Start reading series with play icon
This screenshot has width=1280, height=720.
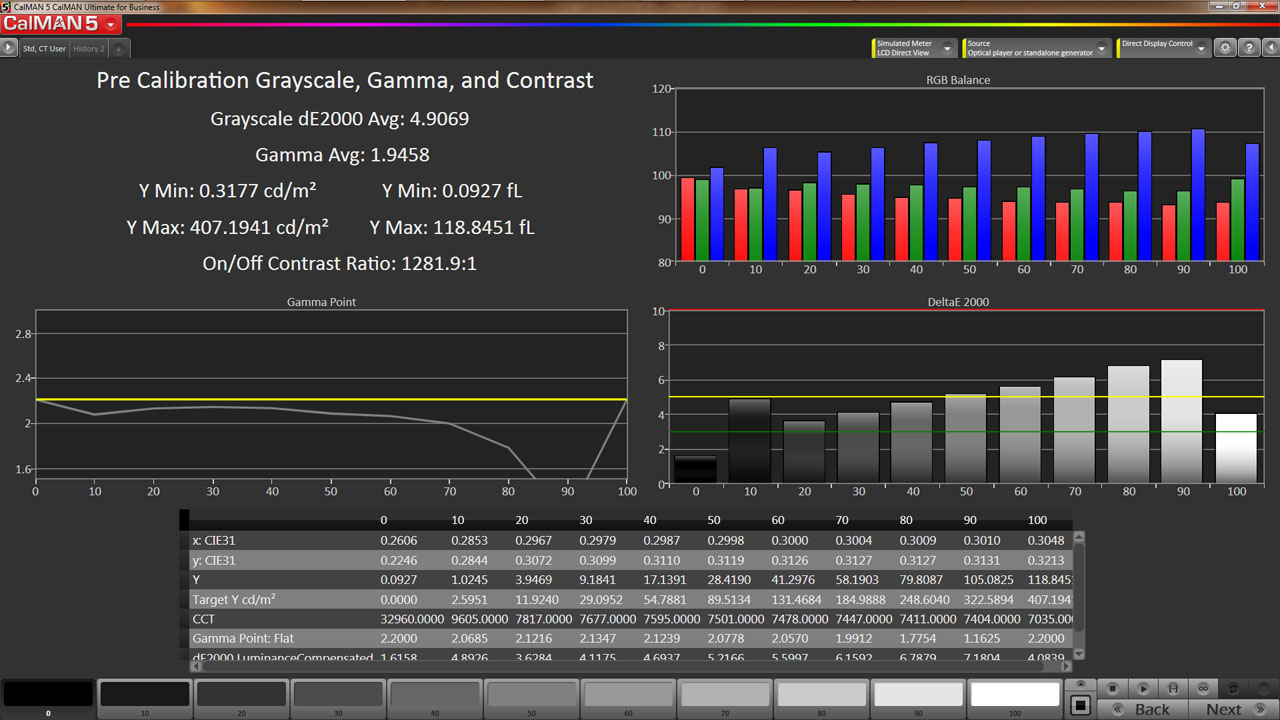(x=1143, y=688)
